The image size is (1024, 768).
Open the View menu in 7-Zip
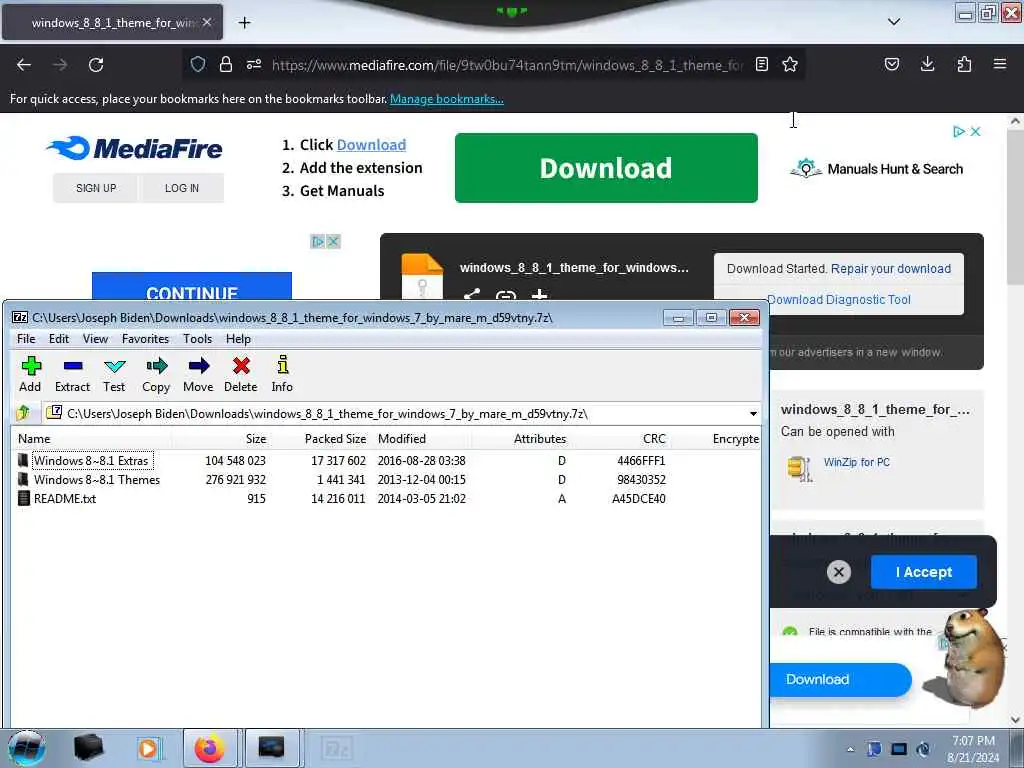coord(95,338)
